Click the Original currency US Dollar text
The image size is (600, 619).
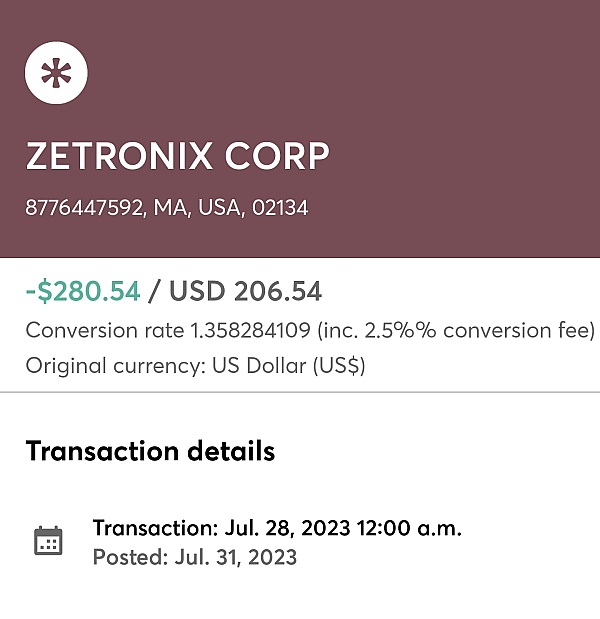pyautogui.click(x=195, y=366)
